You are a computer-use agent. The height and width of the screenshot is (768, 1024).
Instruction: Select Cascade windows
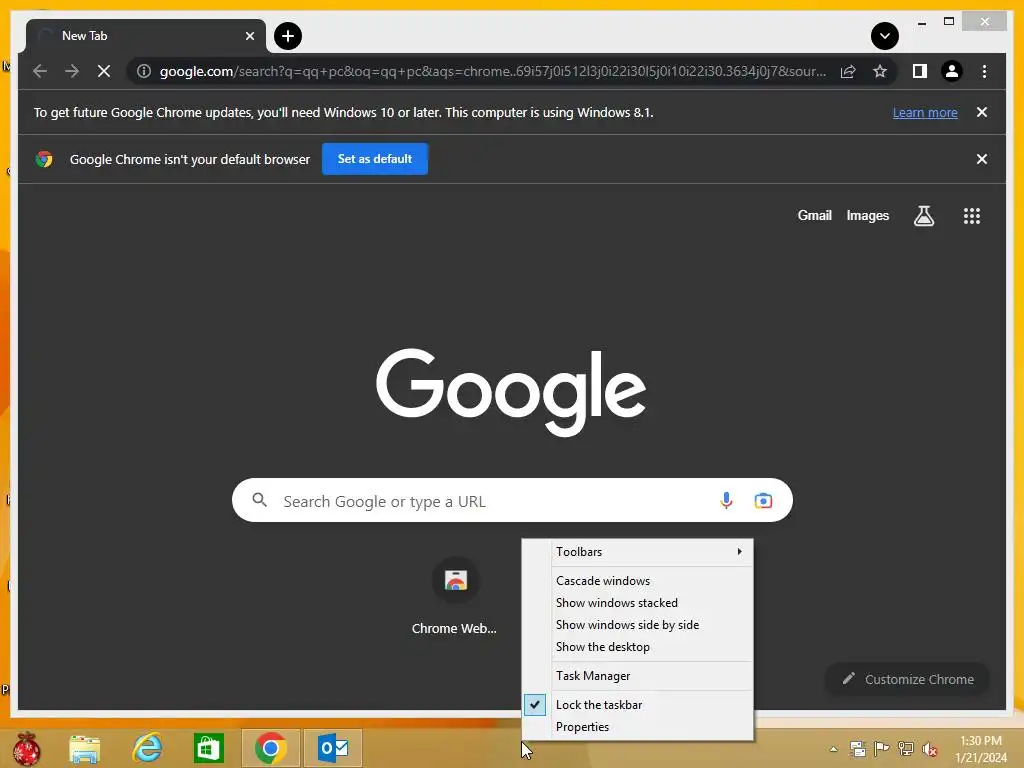pos(637,581)
